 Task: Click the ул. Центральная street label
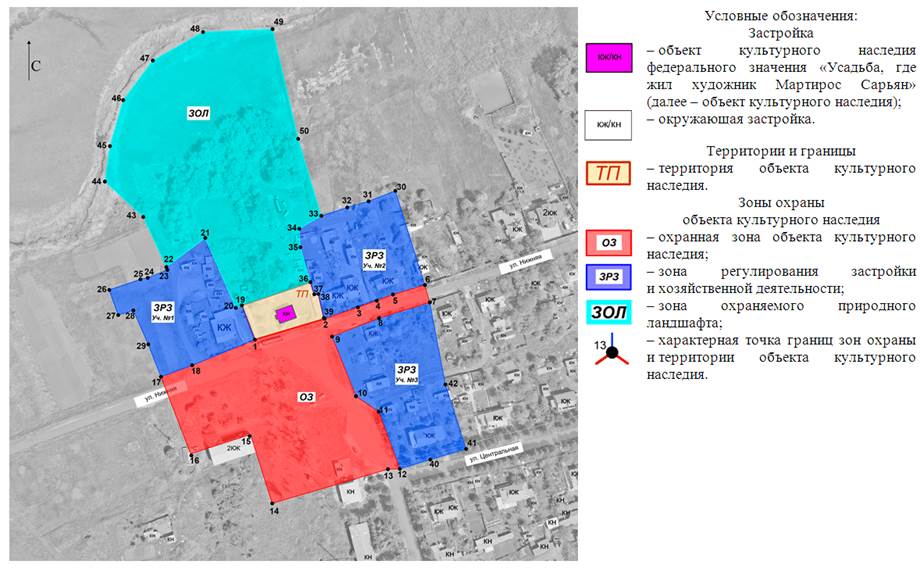pyautogui.click(x=494, y=454)
